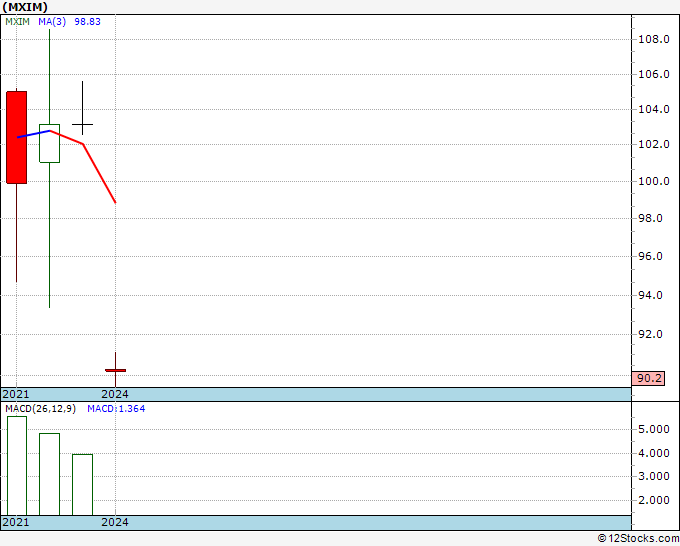Image resolution: width=680 pixels, height=546 pixels.
Task: Click the tallest MACD histogram bar
Action: pyautogui.click(x=17, y=466)
